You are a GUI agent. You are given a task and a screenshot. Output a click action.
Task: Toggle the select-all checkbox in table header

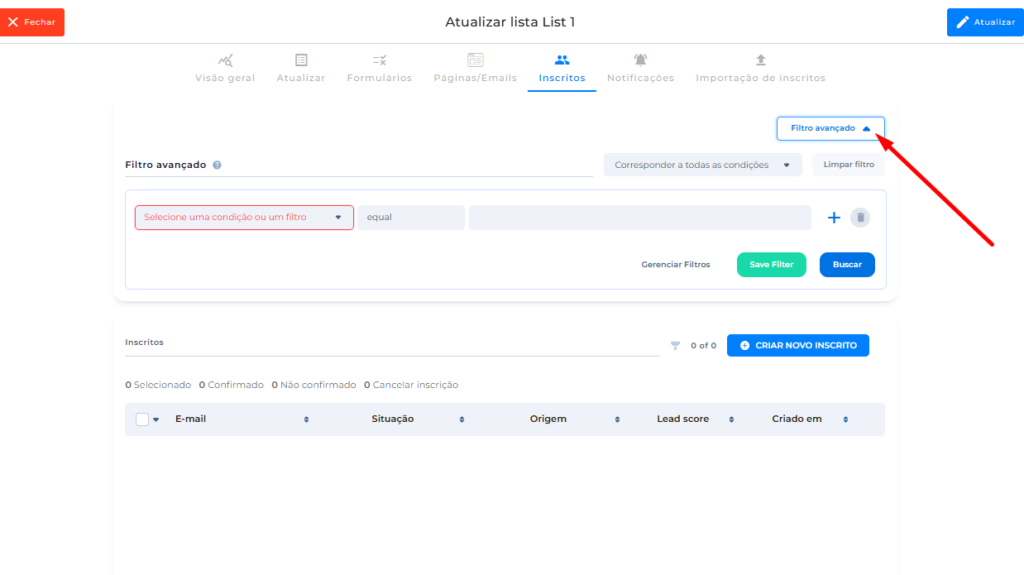tap(142, 420)
